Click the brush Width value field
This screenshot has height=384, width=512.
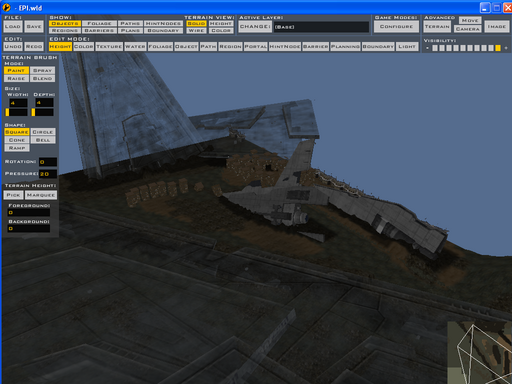tap(18, 103)
